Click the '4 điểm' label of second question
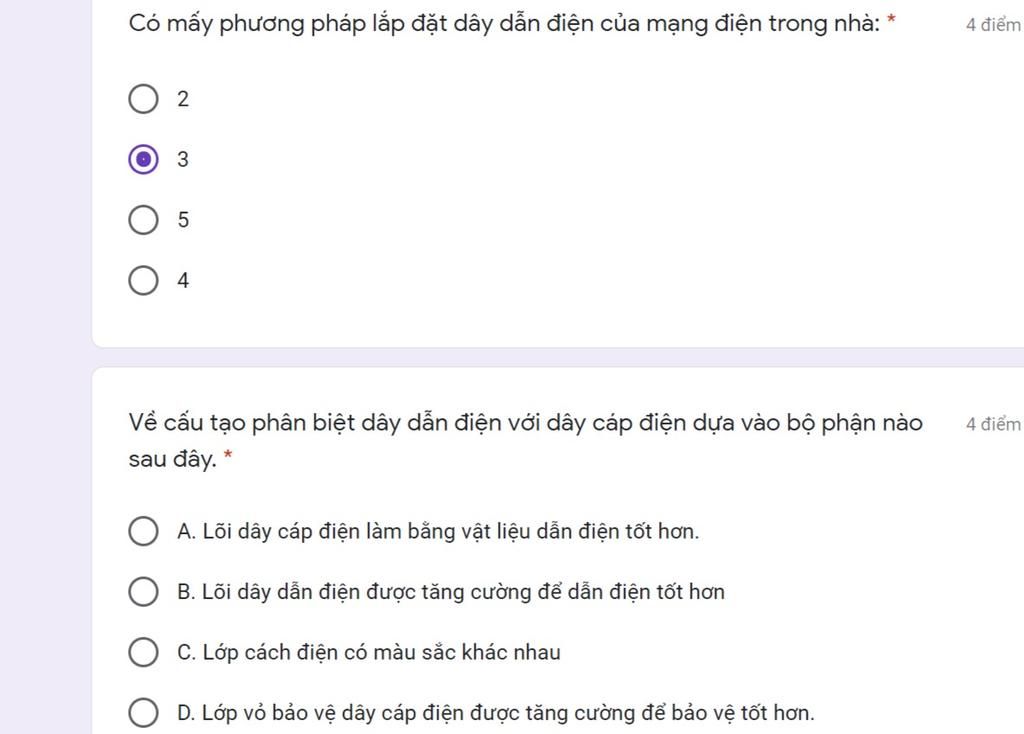Screen dimensions: 1024x734 993,424
